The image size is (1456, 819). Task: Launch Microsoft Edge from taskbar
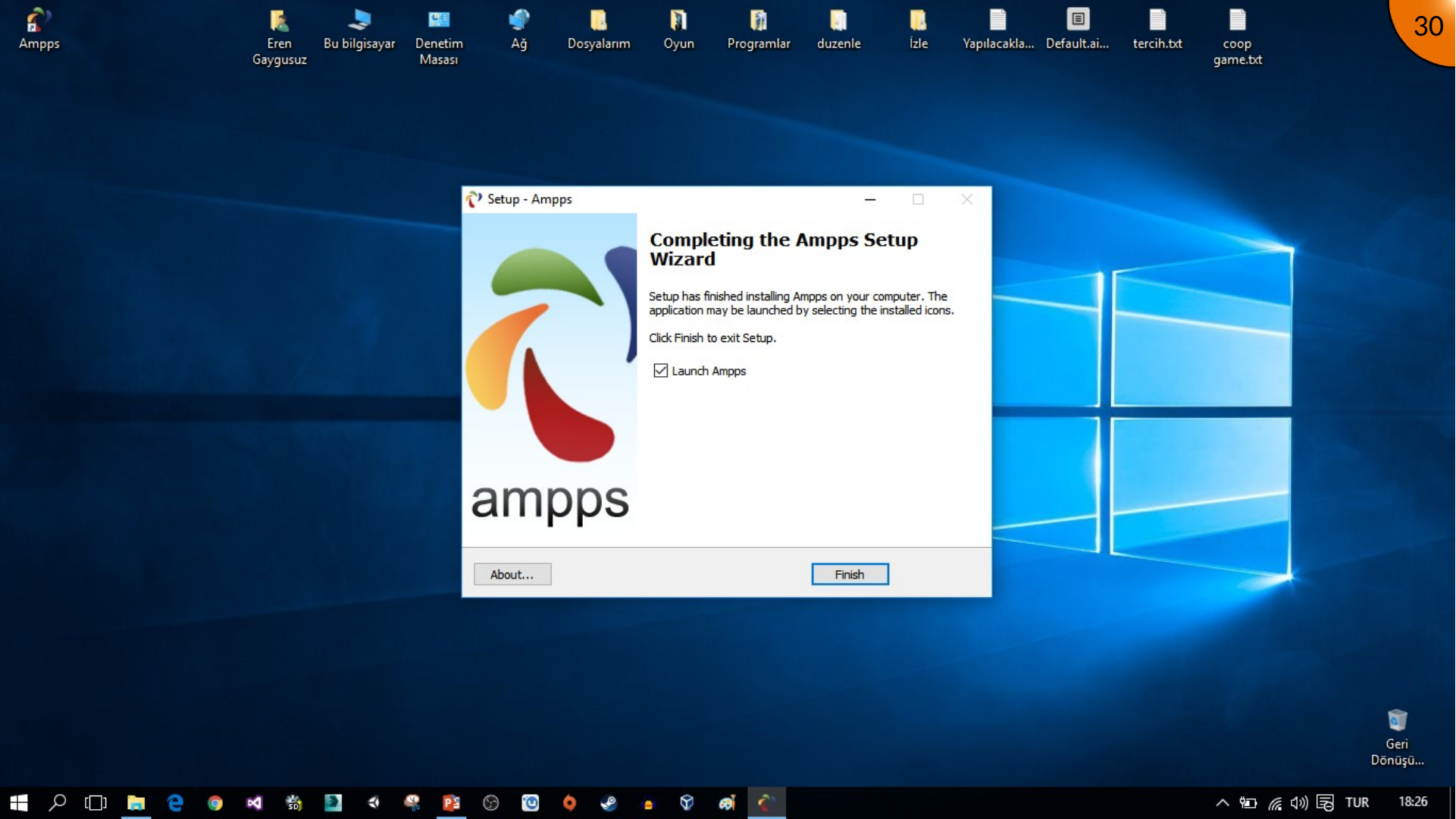click(175, 803)
